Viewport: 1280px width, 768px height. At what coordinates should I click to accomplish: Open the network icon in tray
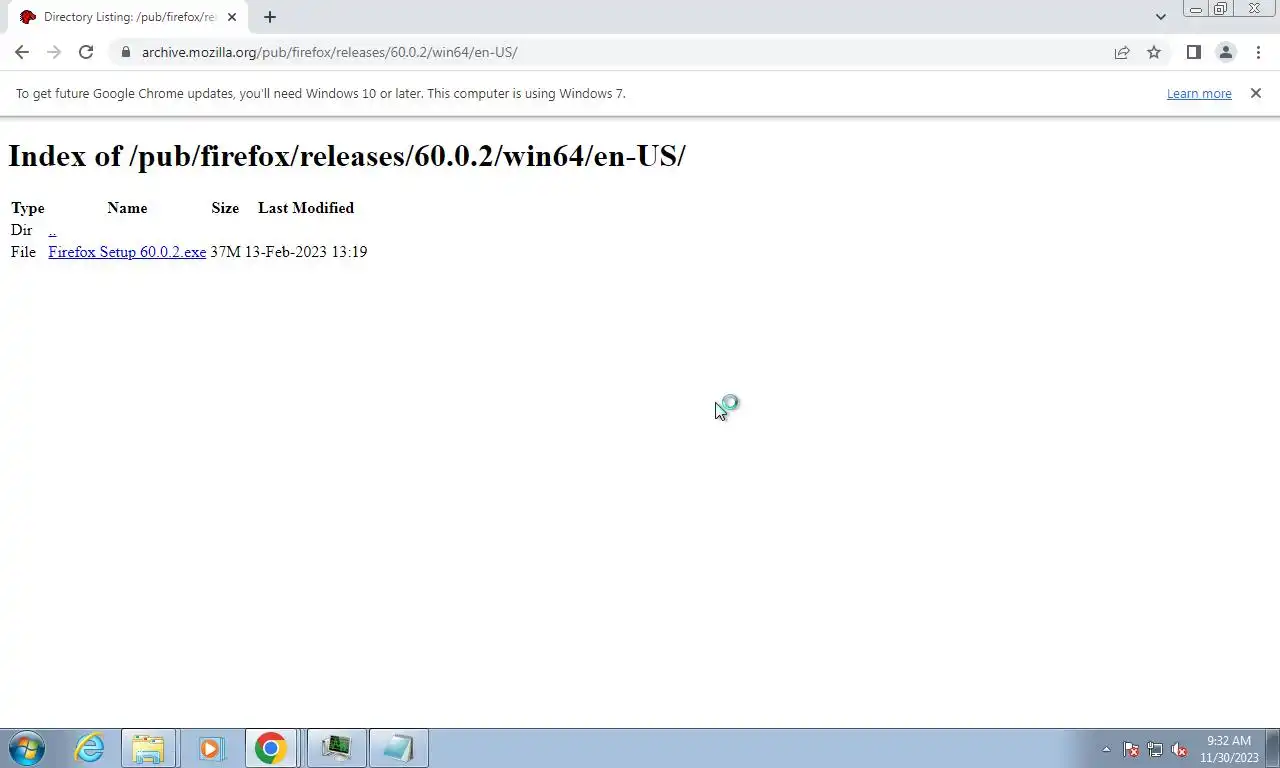tap(1155, 749)
